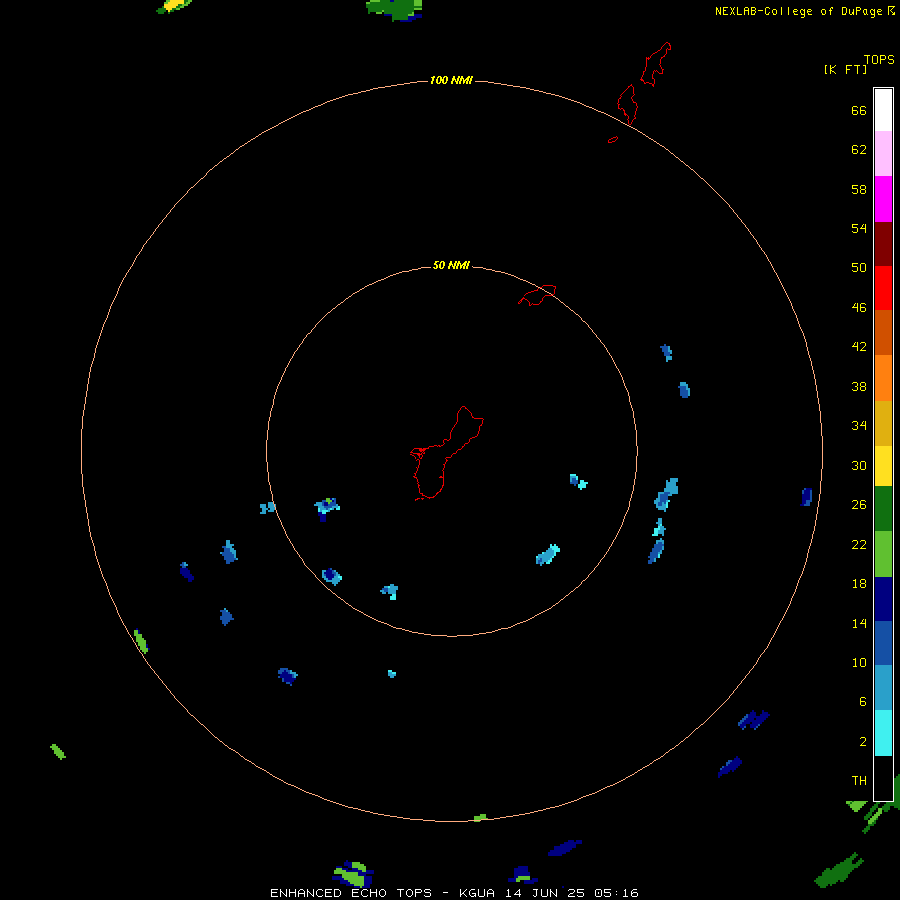Click the "TOPS" legend title
The image size is (900, 900).
coord(879,59)
